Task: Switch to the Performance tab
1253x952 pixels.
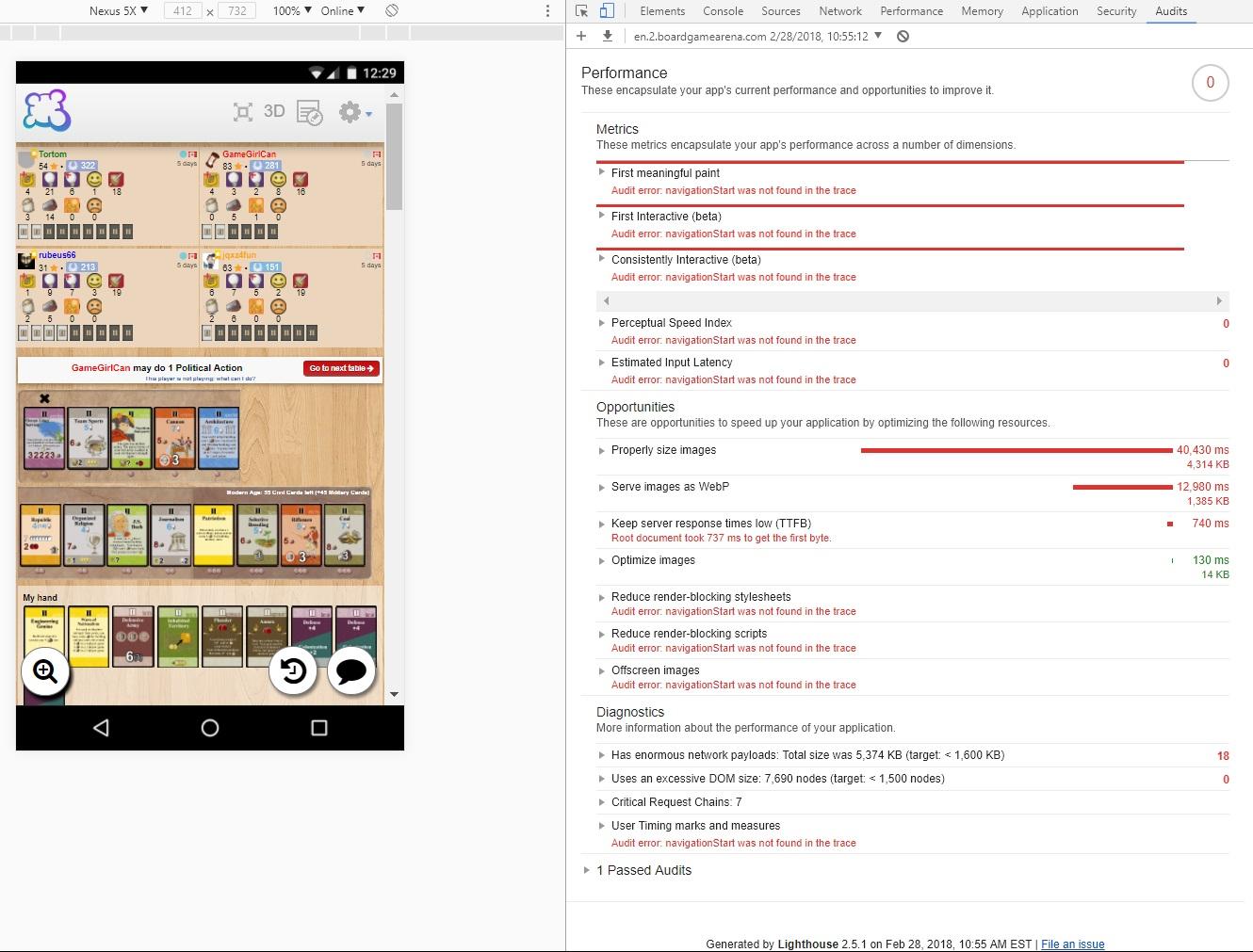Action: click(x=911, y=11)
